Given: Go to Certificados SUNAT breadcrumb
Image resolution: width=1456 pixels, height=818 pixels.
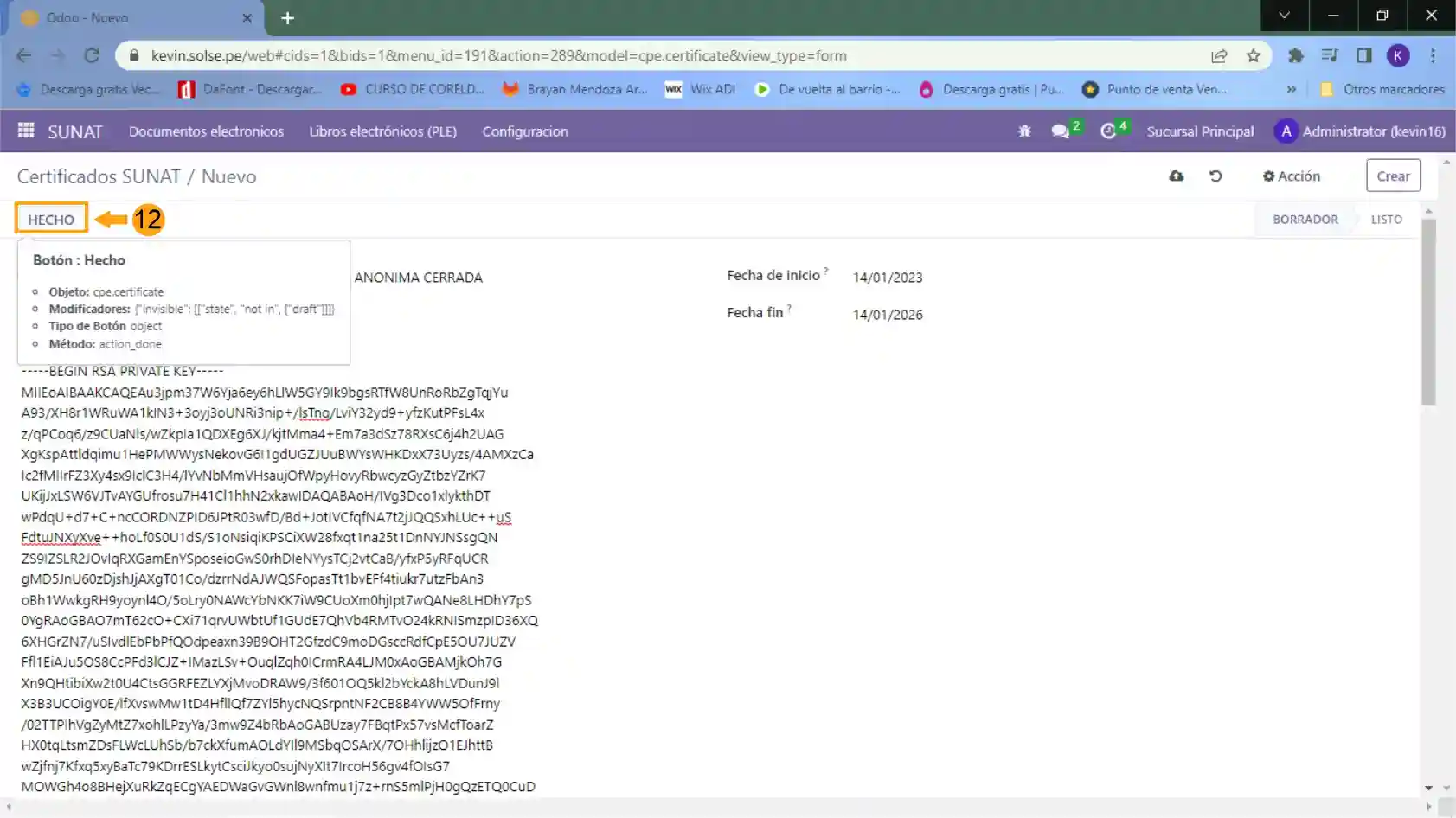Looking at the screenshot, I should coord(99,176).
